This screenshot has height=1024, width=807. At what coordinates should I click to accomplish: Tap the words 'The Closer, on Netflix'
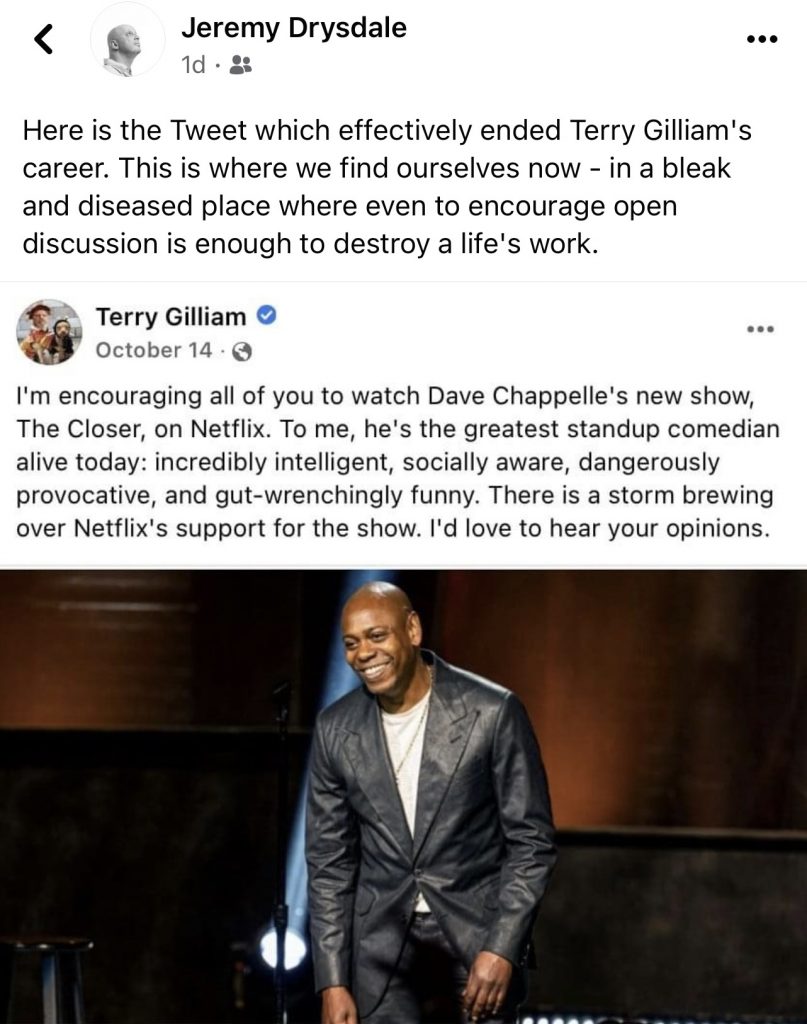142,429
